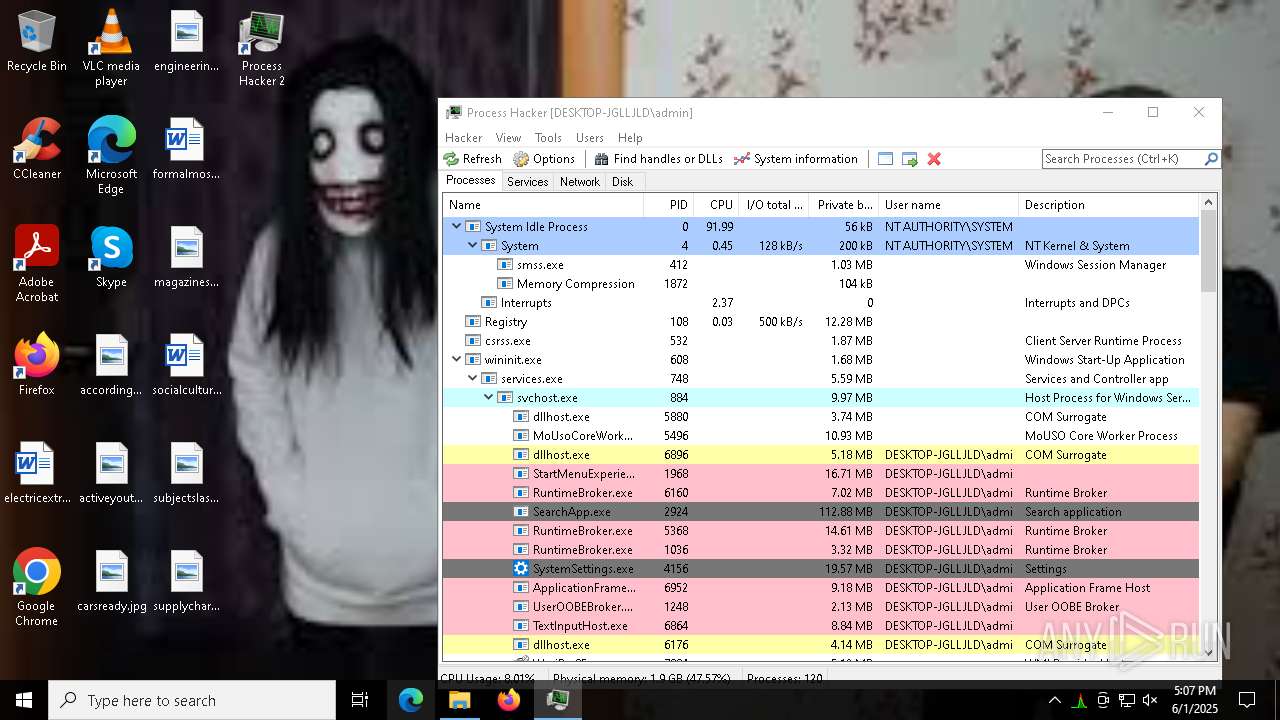Open Task View on the taskbar

click(360, 700)
